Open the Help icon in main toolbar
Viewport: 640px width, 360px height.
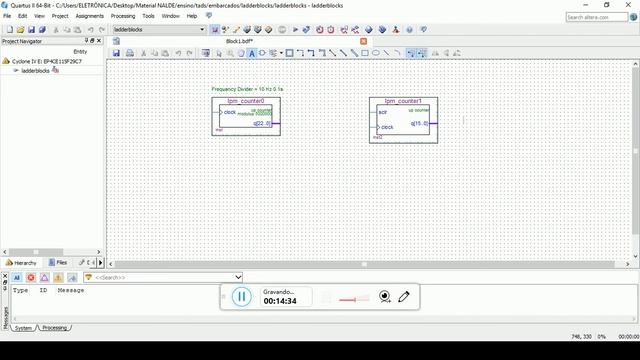pos(409,30)
